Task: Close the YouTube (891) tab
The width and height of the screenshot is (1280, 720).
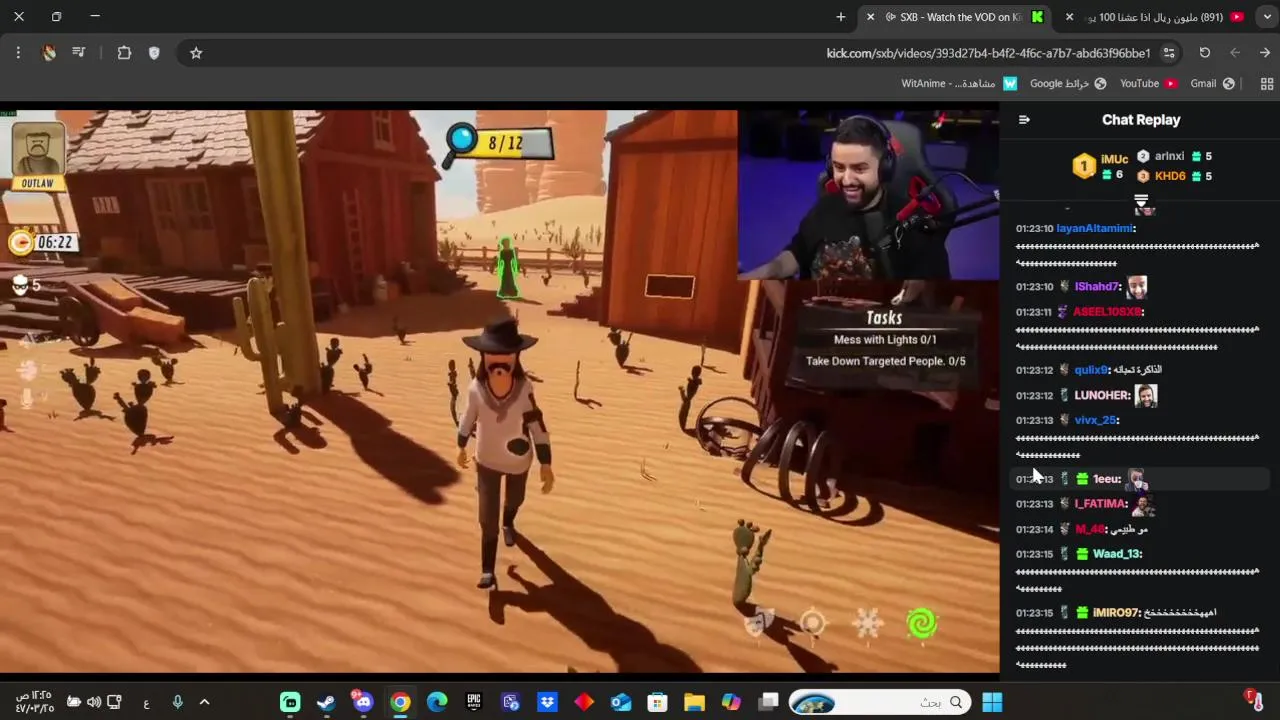Action: (x=1069, y=17)
